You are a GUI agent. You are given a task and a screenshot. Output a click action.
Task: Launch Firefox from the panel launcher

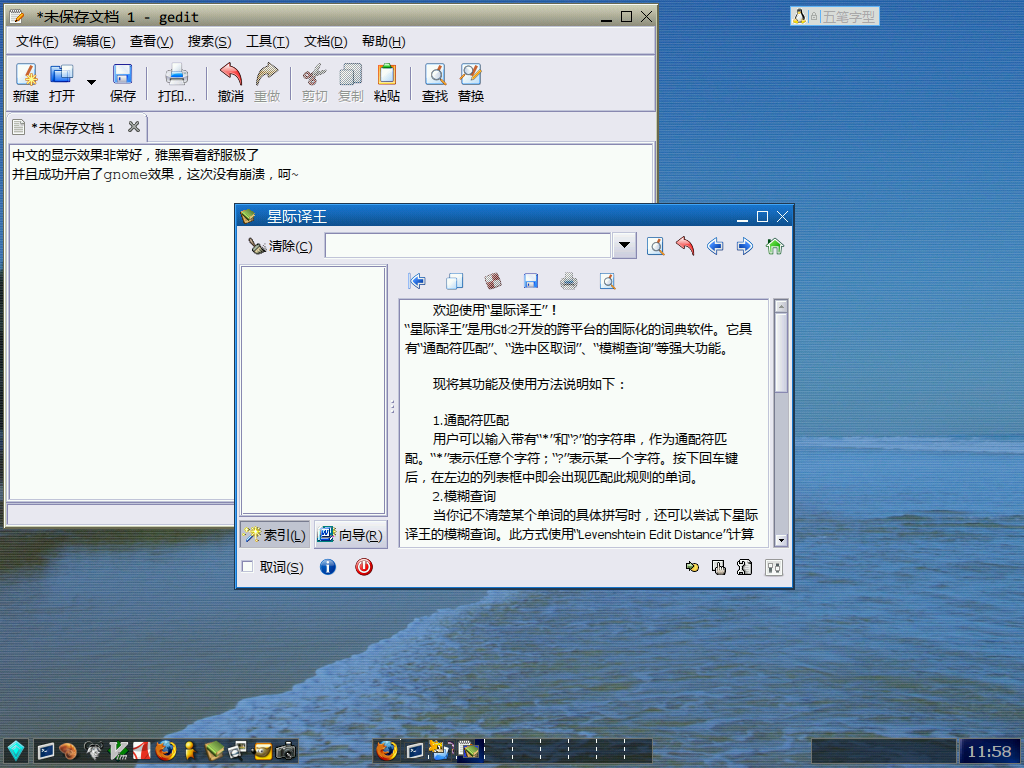(166, 751)
